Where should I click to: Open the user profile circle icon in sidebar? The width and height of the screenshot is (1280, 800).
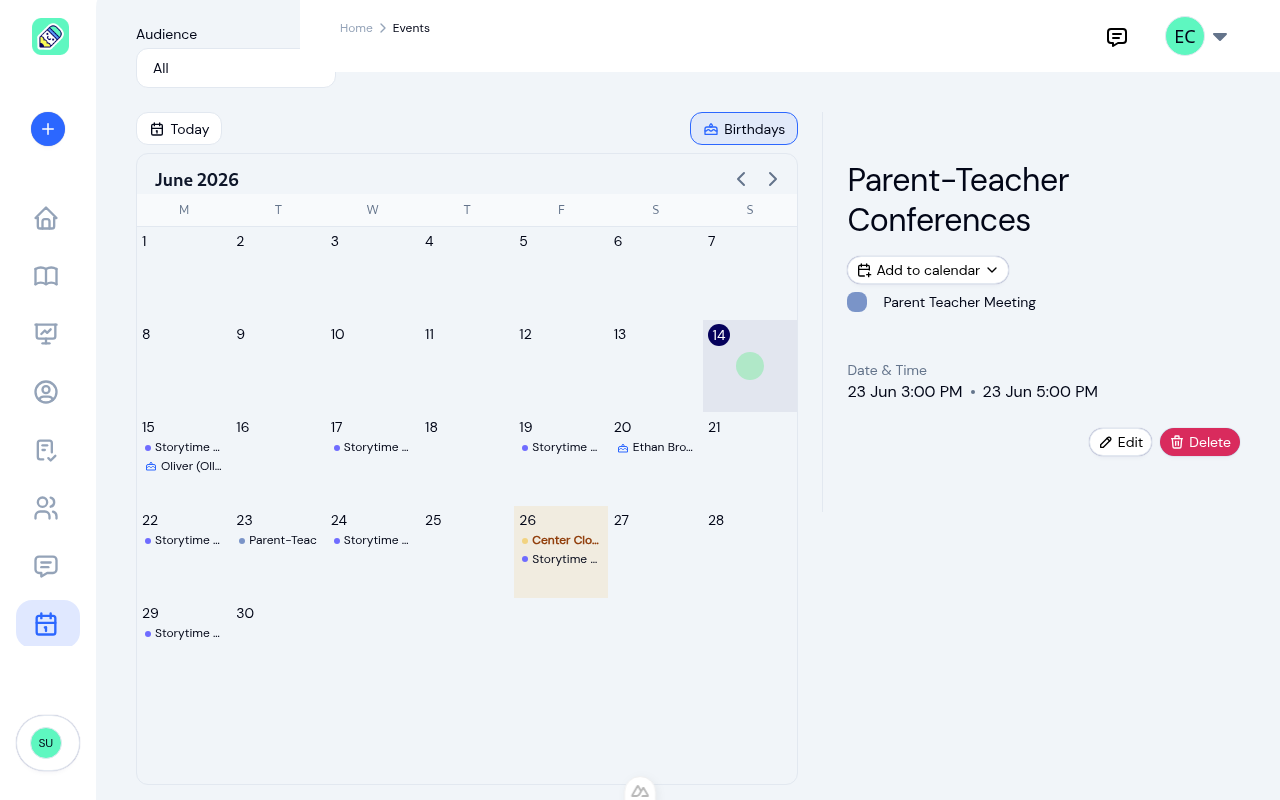(x=46, y=392)
